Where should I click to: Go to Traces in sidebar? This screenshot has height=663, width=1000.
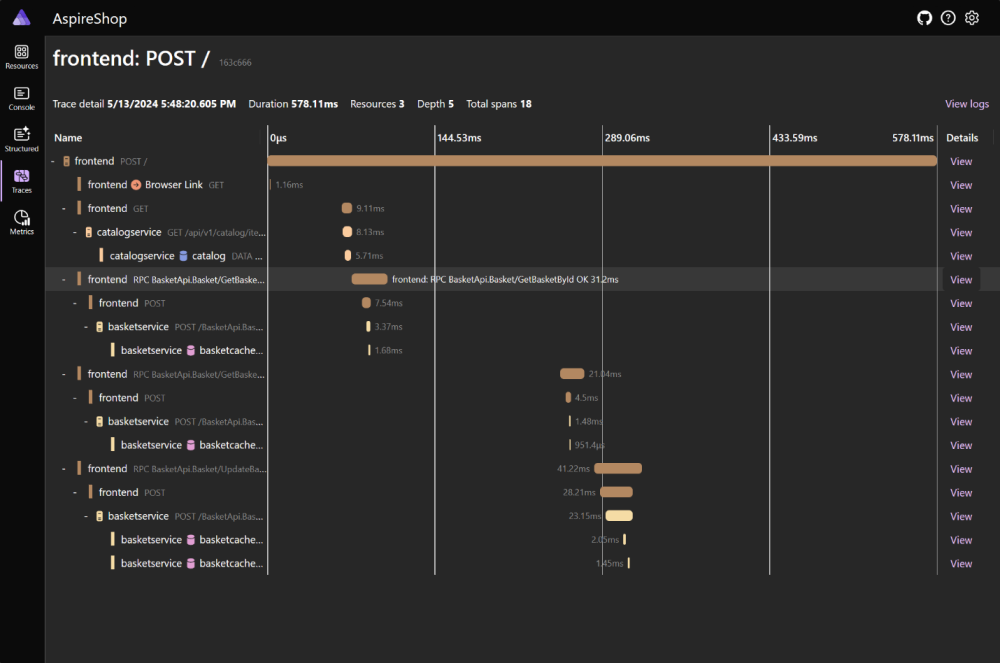(x=22, y=181)
